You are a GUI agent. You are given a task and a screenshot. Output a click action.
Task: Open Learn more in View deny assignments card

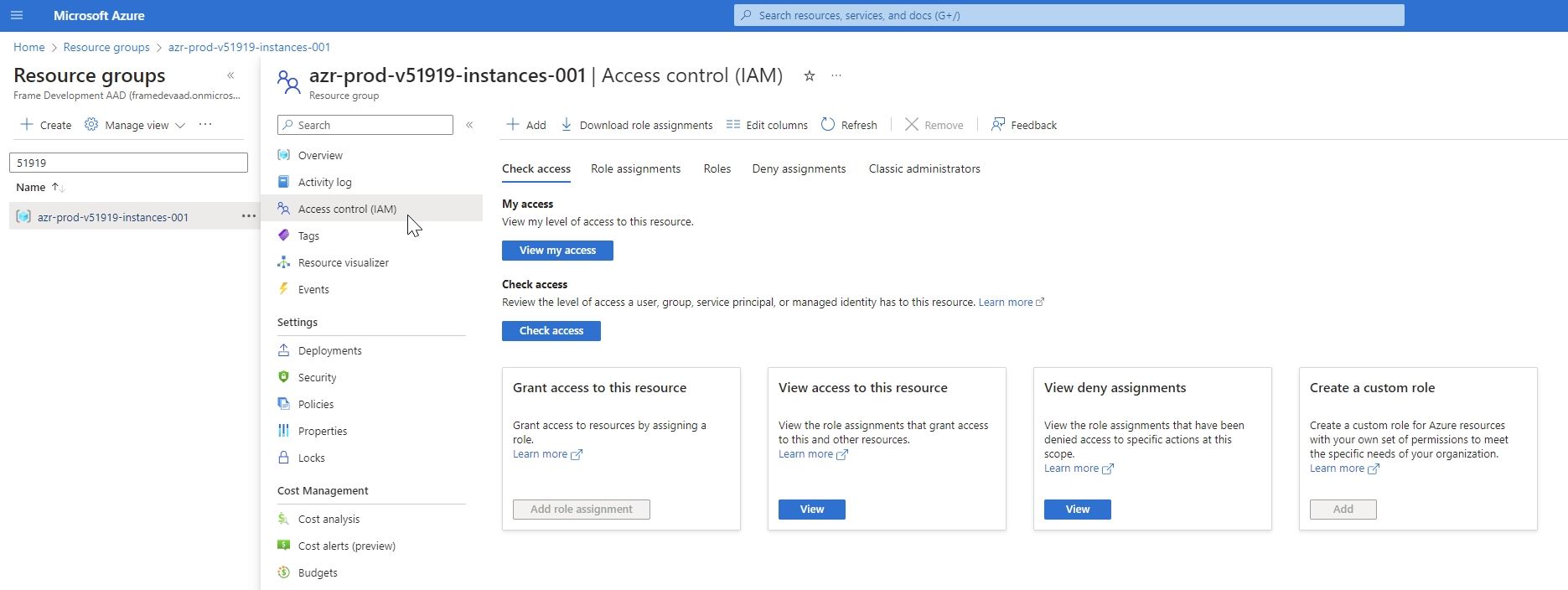(1079, 468)
